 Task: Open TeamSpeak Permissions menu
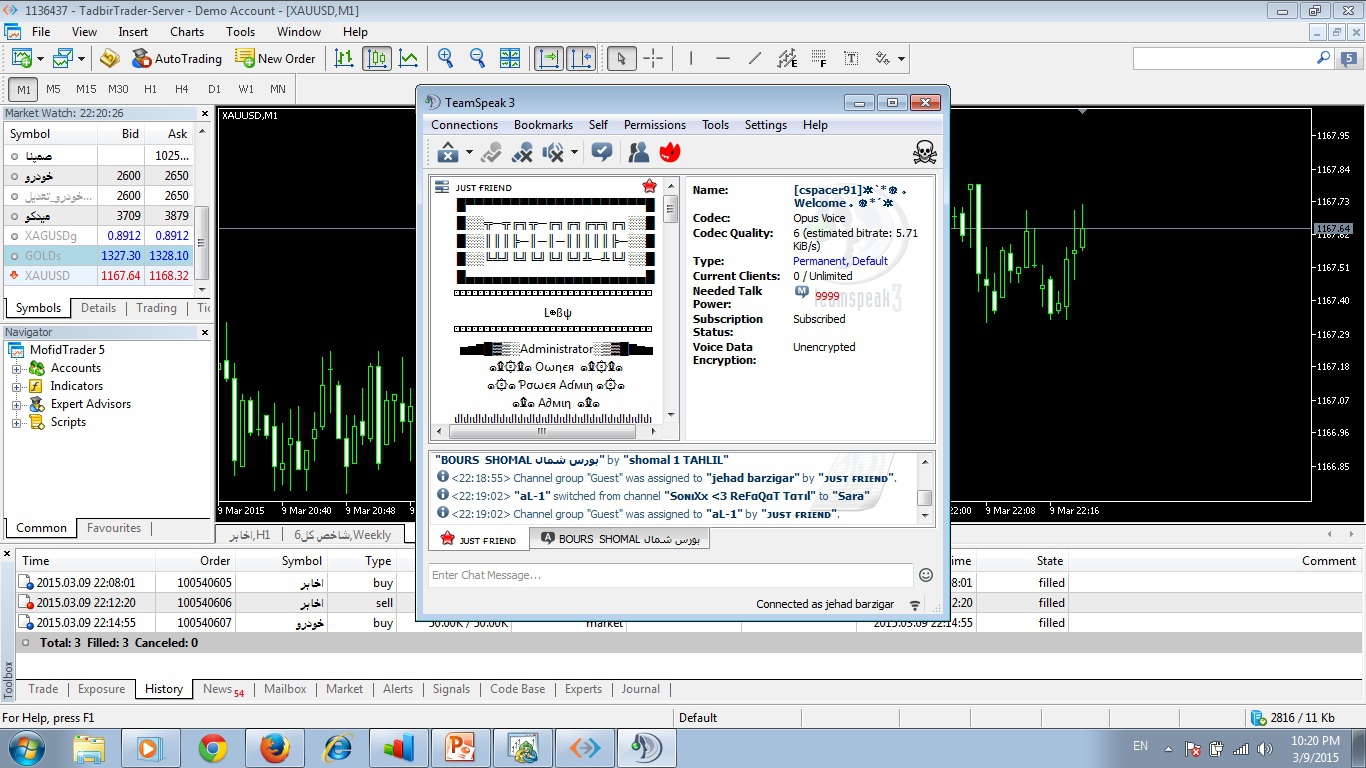(x=654, y=125)
